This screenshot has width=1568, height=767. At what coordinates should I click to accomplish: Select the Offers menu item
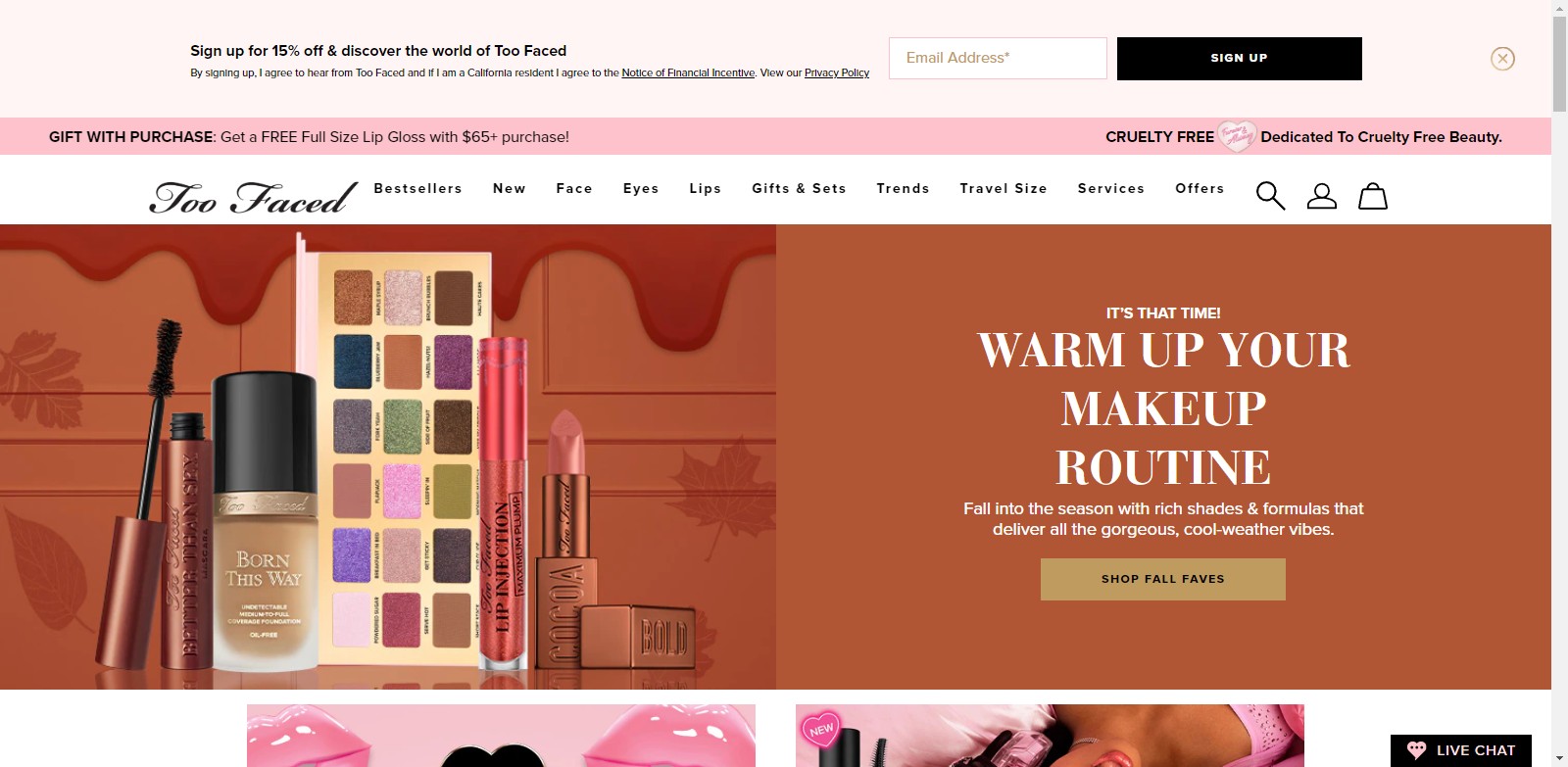(x=1200, y=188)
